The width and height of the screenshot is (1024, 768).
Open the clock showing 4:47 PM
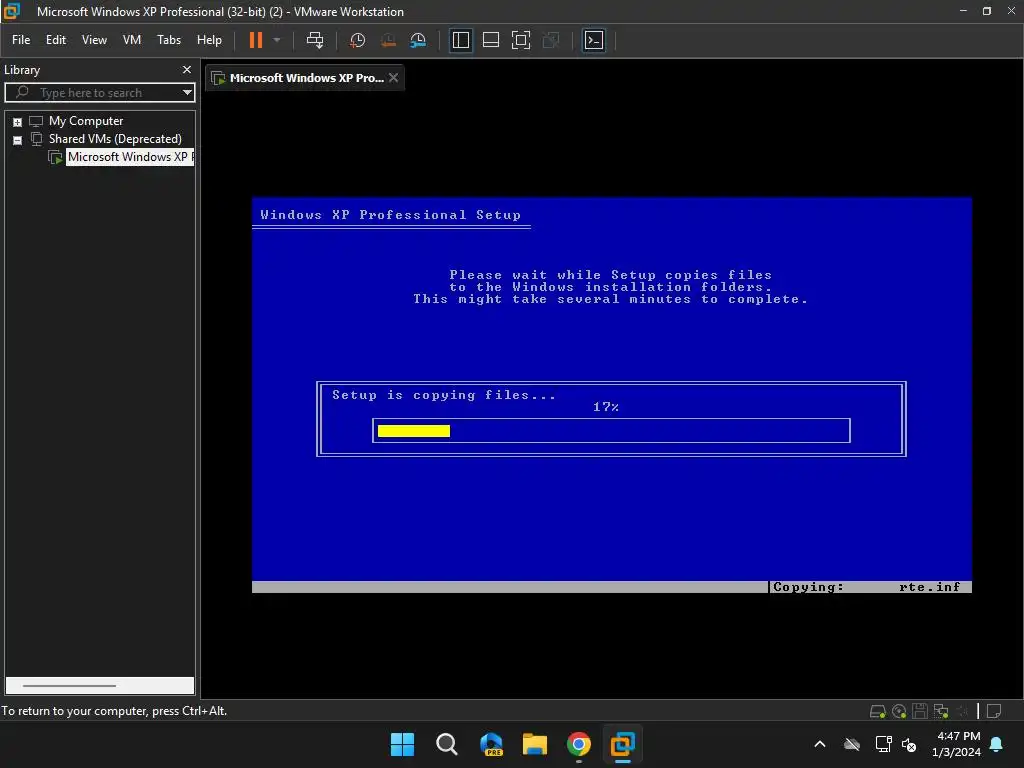click(956, 744)
